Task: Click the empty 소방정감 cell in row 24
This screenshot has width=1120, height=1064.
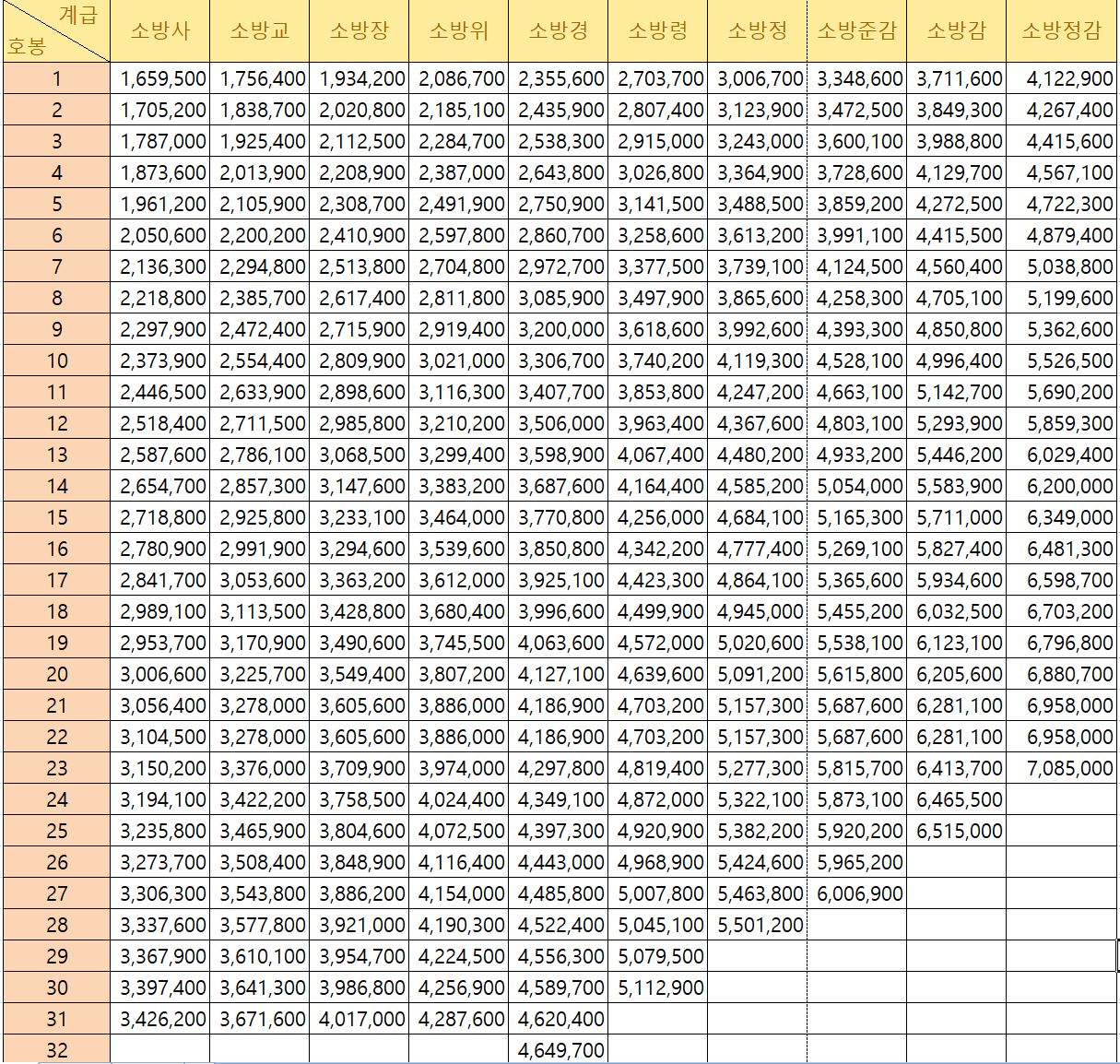Action: pos(1061,799)
